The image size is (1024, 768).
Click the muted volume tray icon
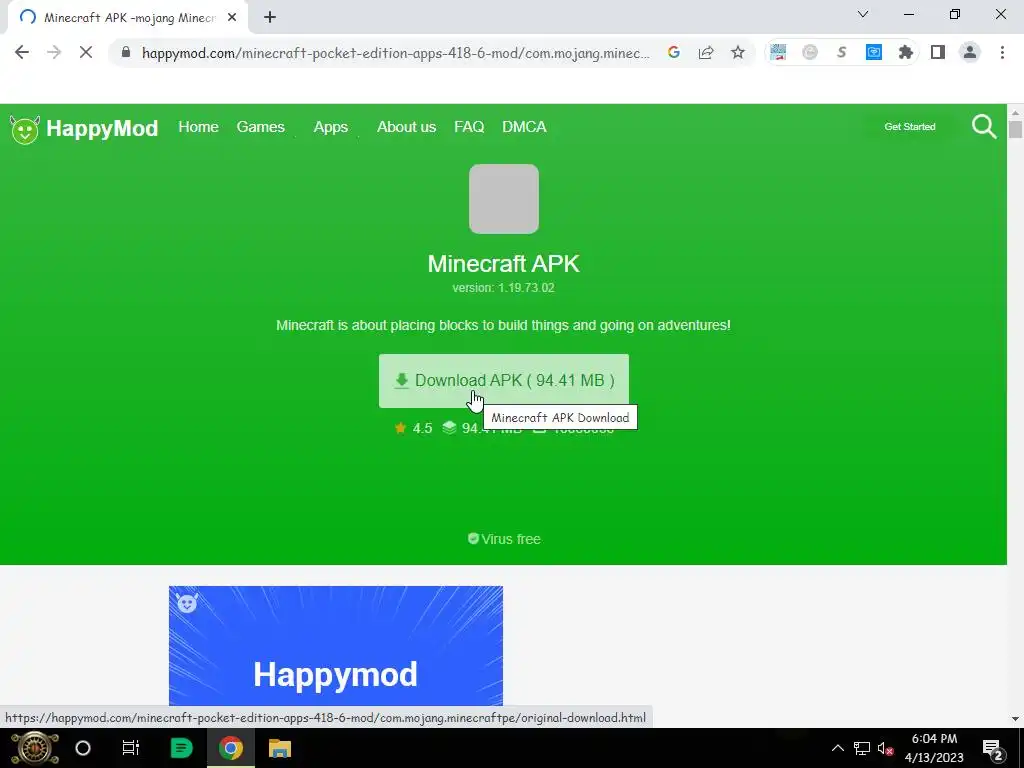(x=886, y=748)
